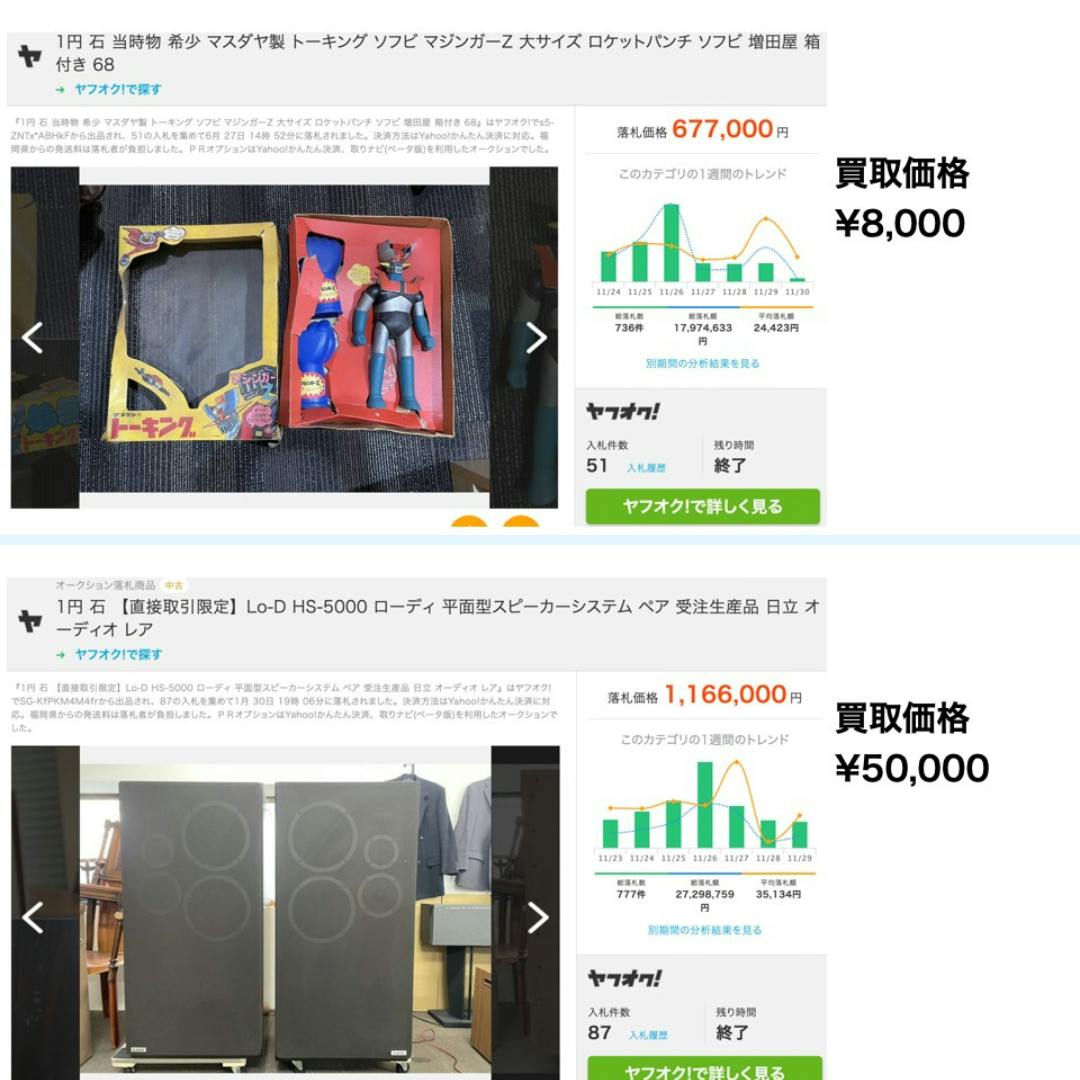Click previous image arrow on Lo-D speaker listing
Screen dimensions: 1080x1080
click(32, 917)
